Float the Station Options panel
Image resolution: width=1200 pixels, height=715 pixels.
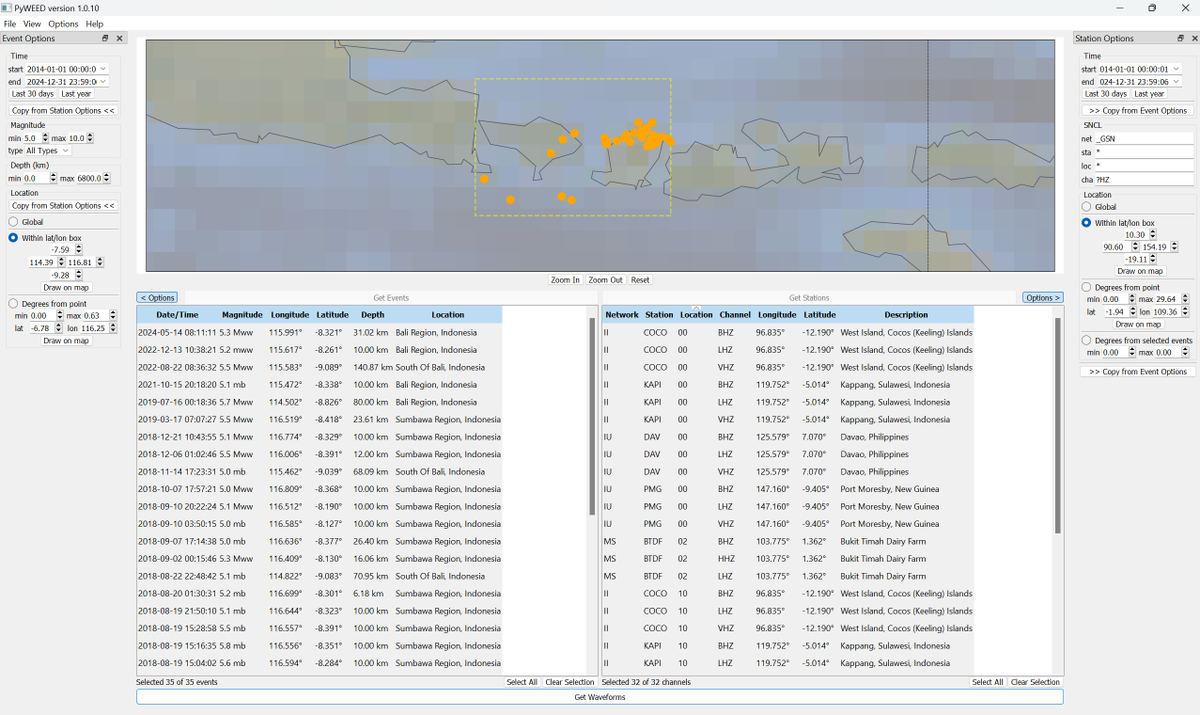click(x=1180, y=38)
